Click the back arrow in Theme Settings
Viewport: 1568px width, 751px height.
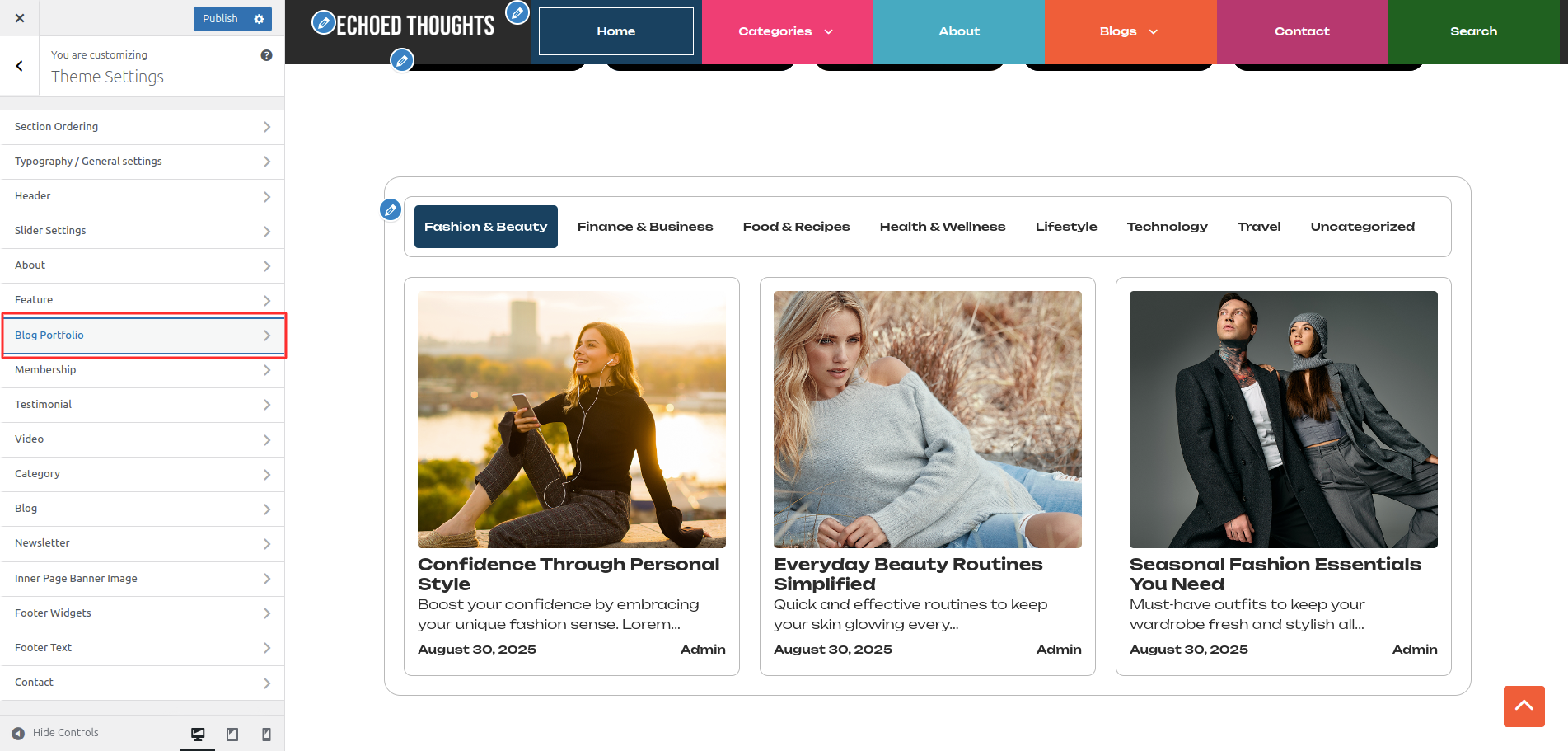(x=20, y=66)
